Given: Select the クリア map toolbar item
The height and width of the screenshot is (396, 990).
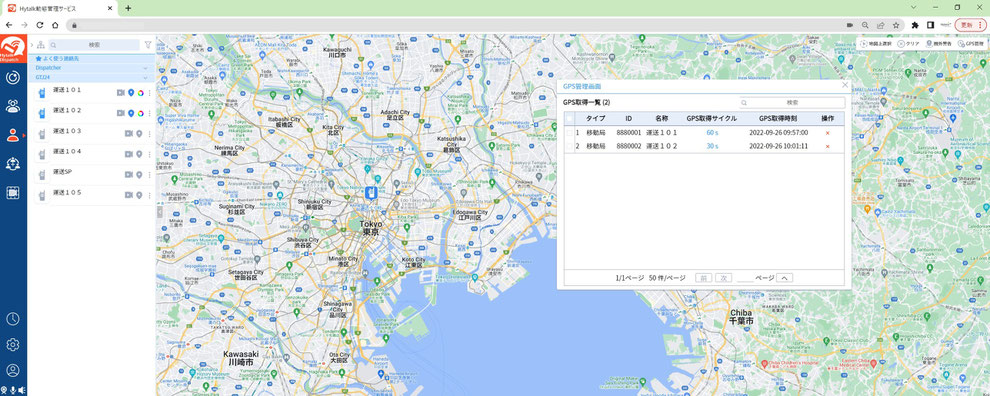Looking at the screenshot, I should coord(909,44).
